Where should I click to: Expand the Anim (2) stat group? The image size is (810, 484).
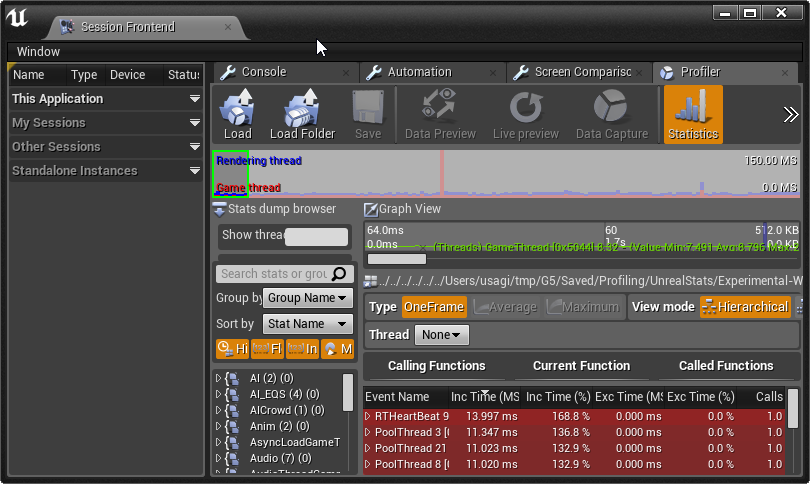pyautogui.click(x=219, y=426)
